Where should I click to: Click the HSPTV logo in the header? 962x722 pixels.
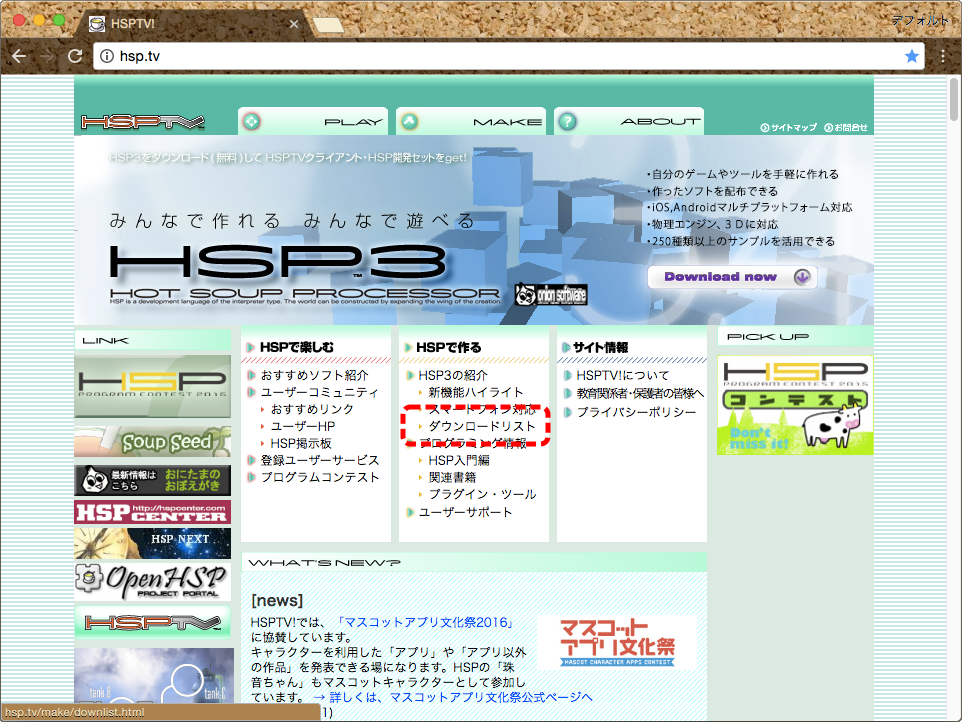click(x=142, y=123)
